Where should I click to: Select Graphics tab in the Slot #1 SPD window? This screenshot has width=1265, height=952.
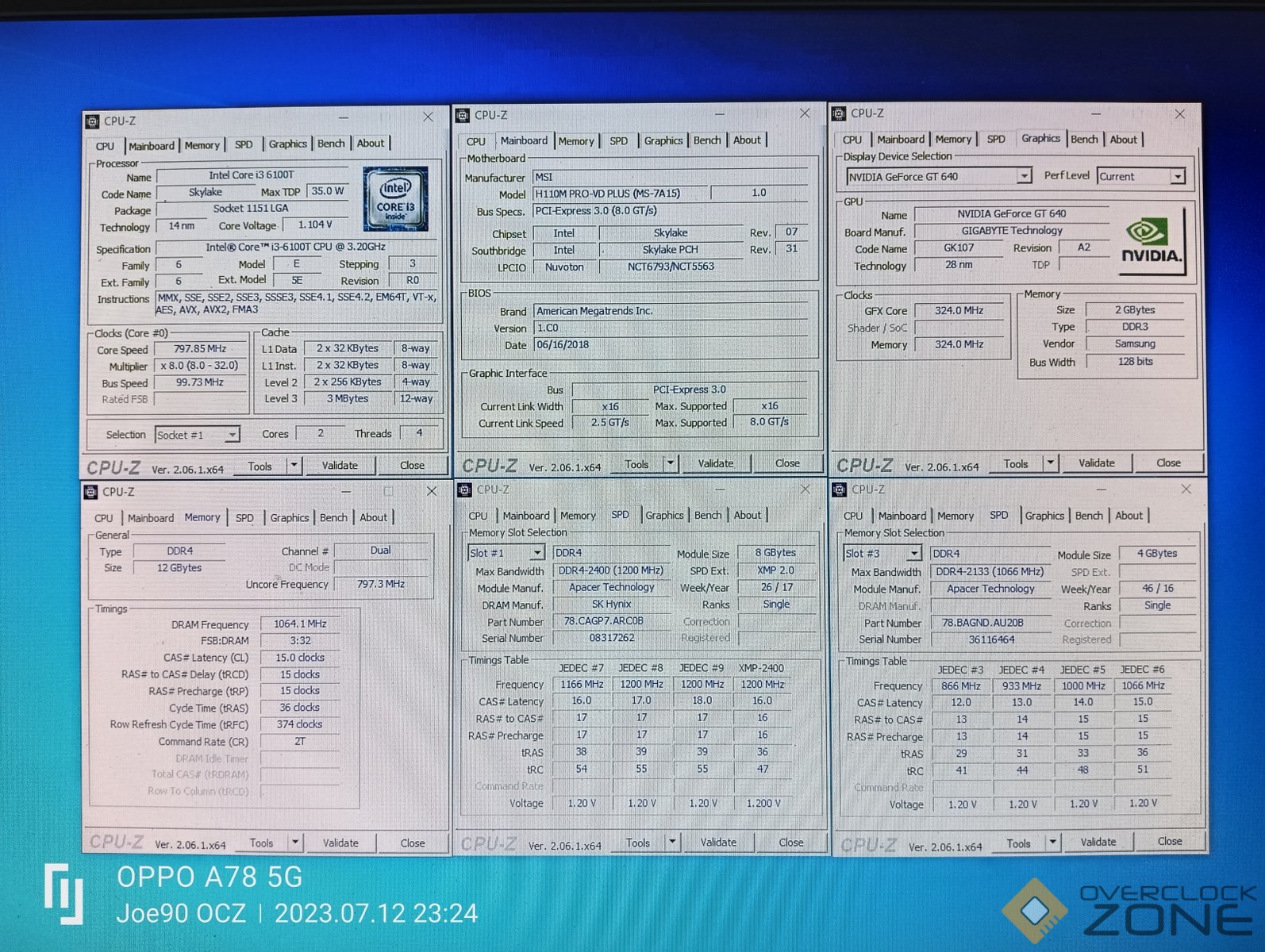[x=664, y=515]
